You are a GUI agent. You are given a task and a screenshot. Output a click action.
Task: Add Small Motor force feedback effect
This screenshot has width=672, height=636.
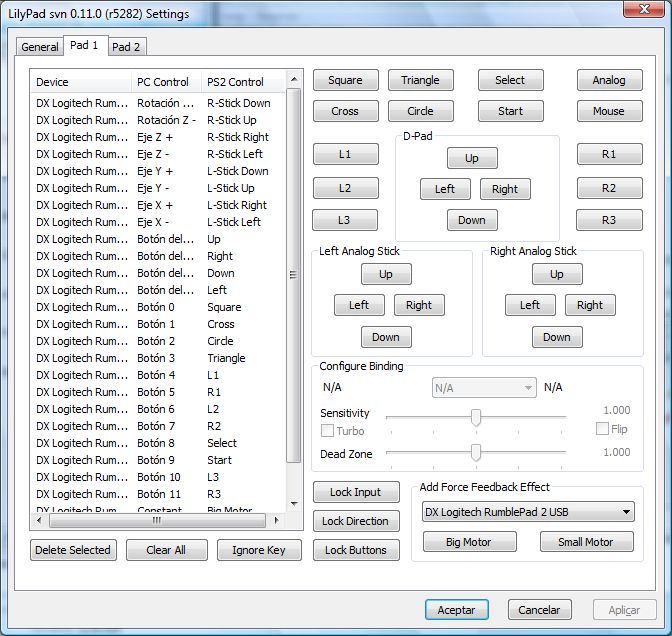[587, 542]
